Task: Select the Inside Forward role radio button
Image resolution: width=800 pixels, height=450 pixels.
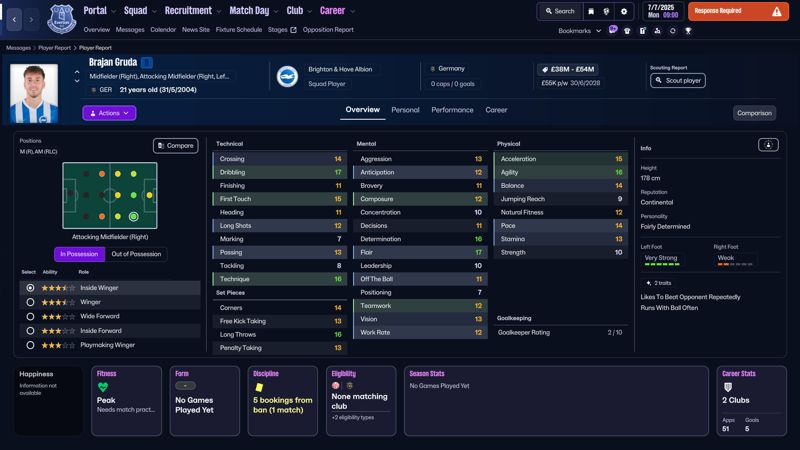Action: point(30,331)
